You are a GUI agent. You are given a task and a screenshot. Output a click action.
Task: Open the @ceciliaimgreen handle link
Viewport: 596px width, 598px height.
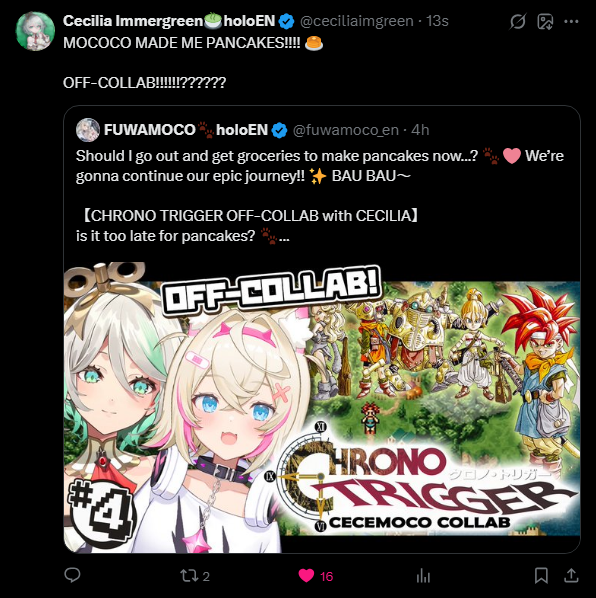pos(357,21)
